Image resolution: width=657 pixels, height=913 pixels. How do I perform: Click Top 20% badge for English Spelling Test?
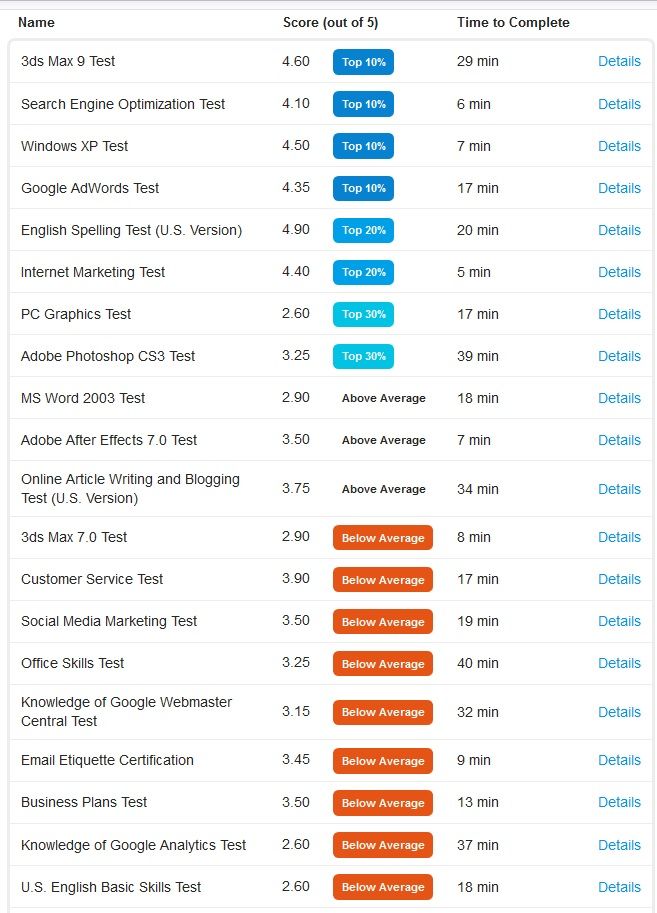click(x=363, y=230)
